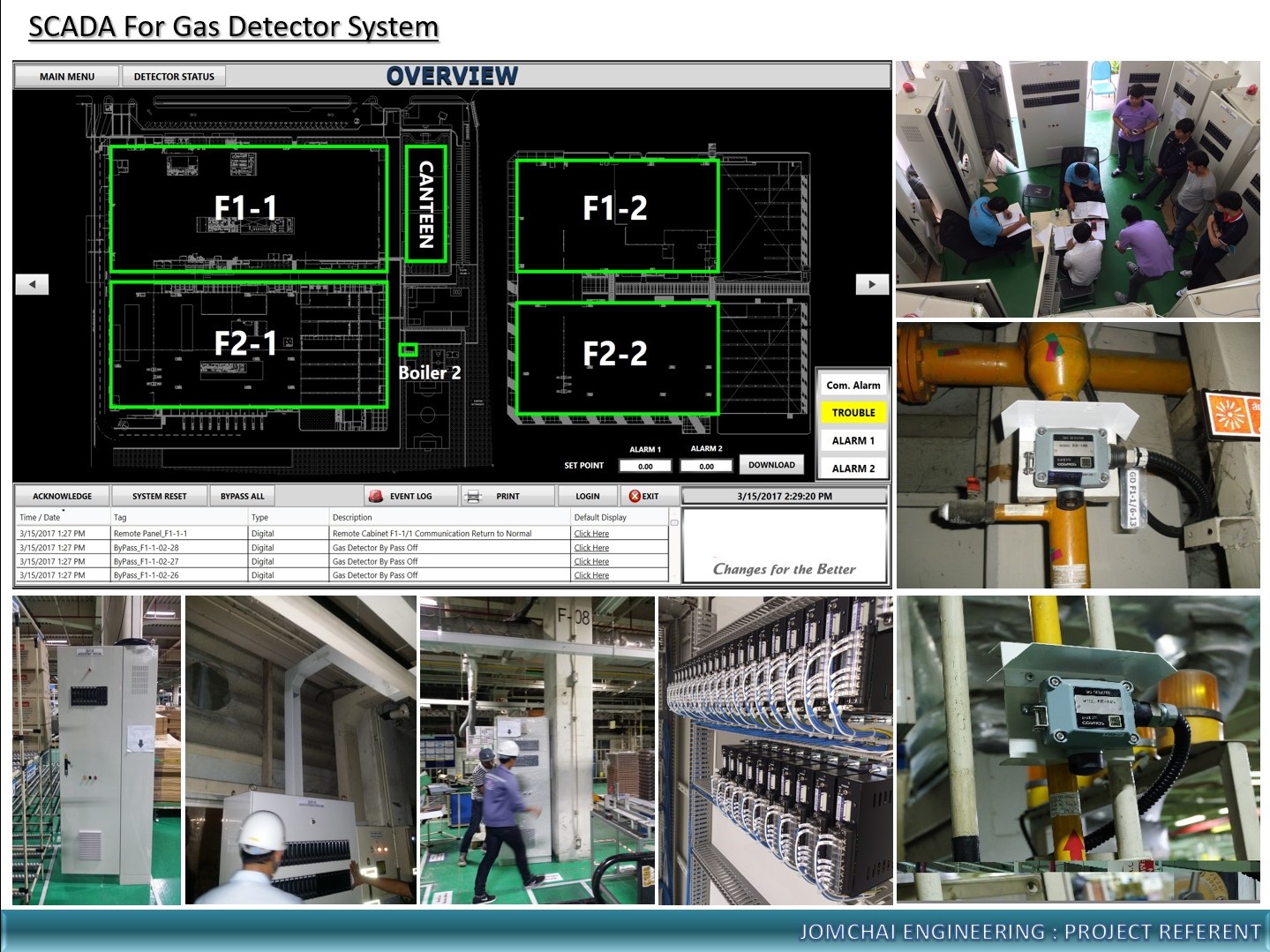Click 'Click Here' link for ByPass_F1-1-02-26

click(x=591, y=575)
